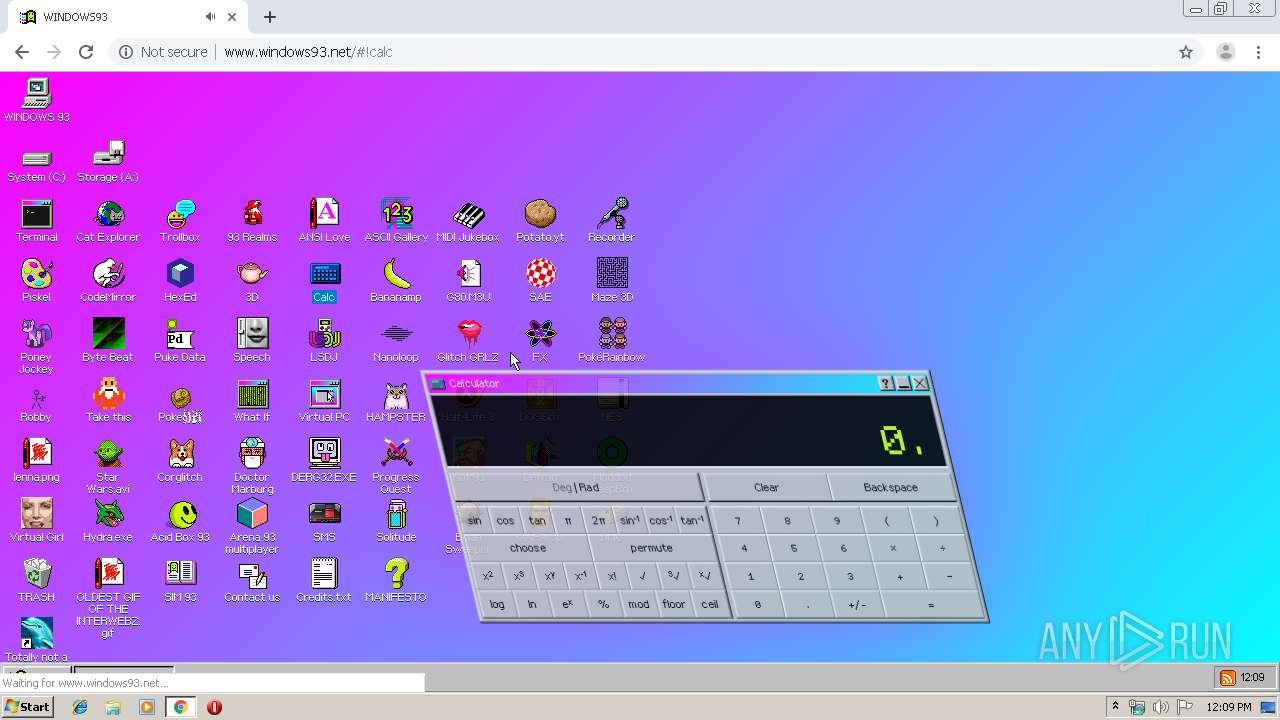Open Storage (A:) drive icon
This screenshot has height=720, width=1280.
tap(108, 161)
